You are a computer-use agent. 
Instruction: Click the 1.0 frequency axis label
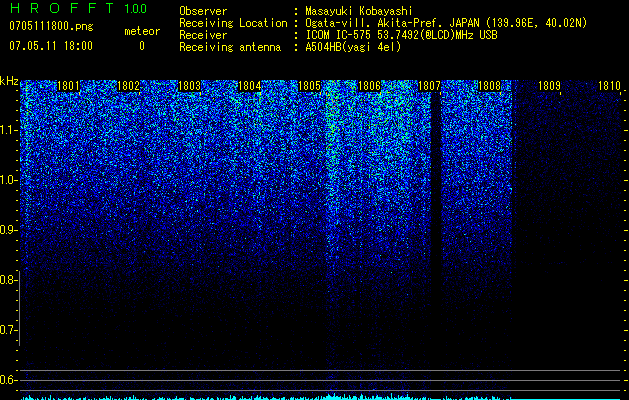9,180
